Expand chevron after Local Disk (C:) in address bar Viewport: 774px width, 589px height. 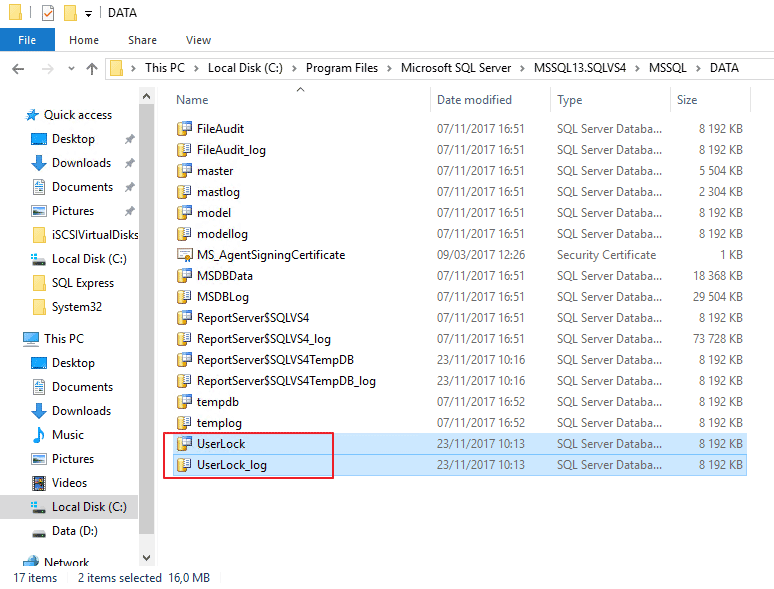[294, 68]
